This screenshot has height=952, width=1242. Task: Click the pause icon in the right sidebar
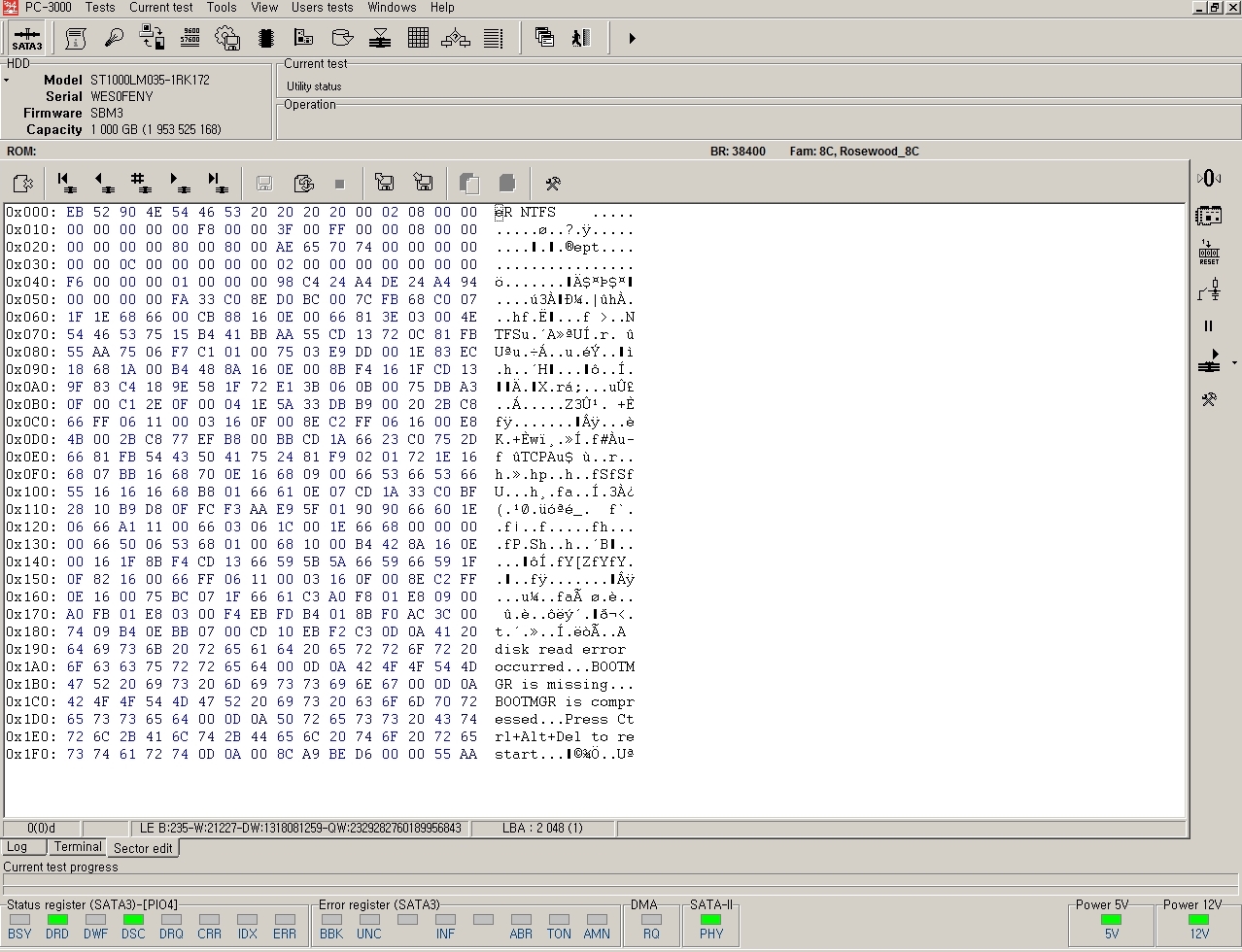pyautogui.click(x=1209, y=326)
